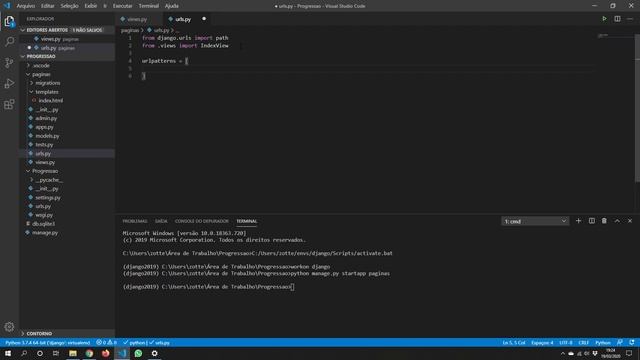This screenshot has height=360, width=640.
Task: Open the Search view in activity bar
Action: coord(9,42)
